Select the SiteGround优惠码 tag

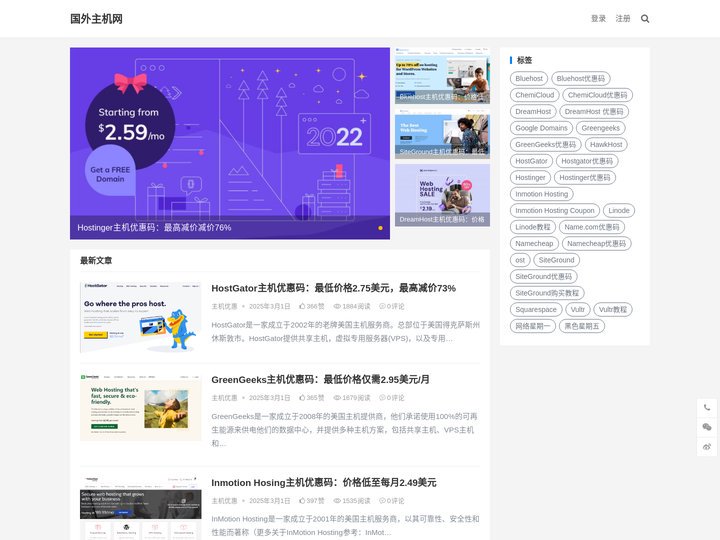coord(544,277)
